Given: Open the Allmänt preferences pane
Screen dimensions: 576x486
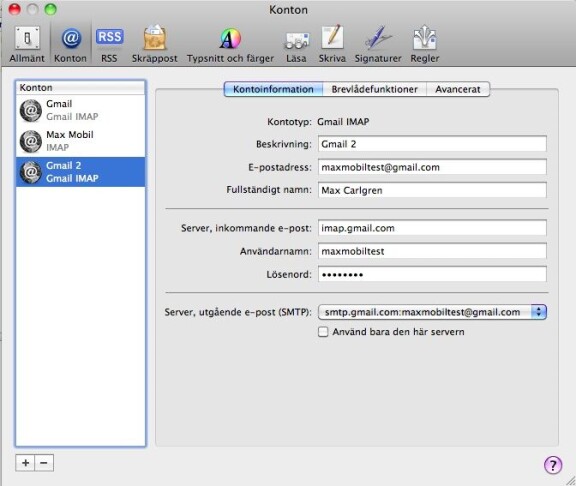Looking at the screenshot, I should [27, 44].
